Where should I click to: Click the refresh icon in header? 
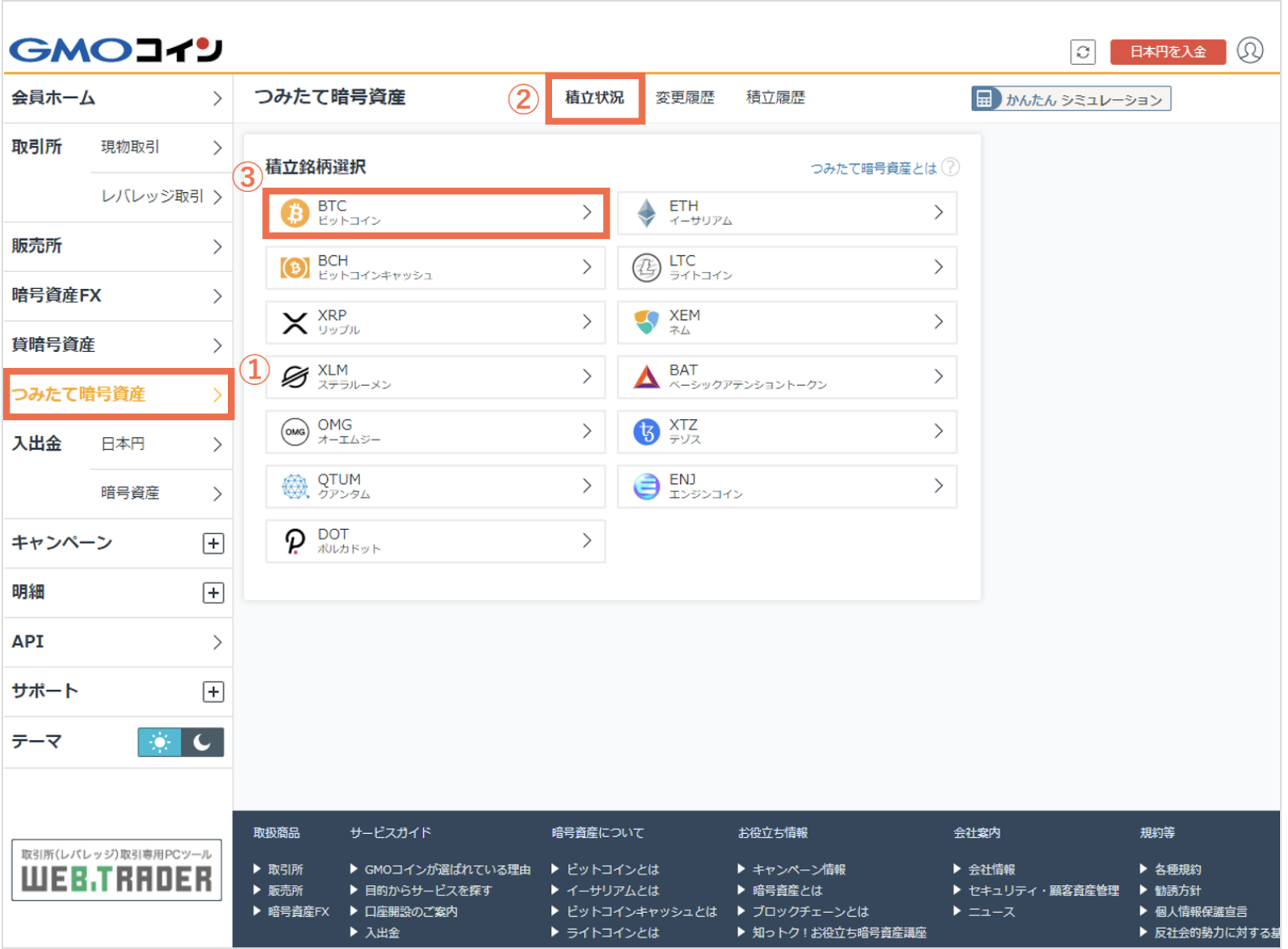(1082, 52)
